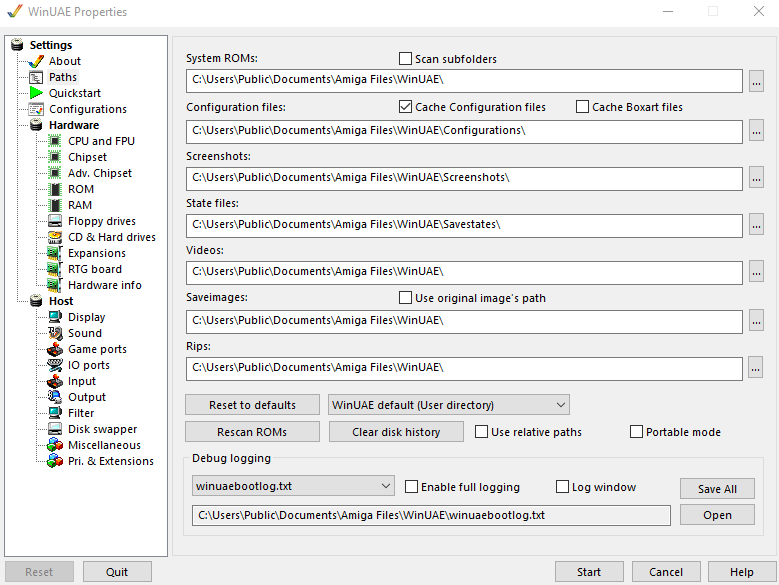Open the WinUAE default path preset dropdown

click(x=449, y=405)
